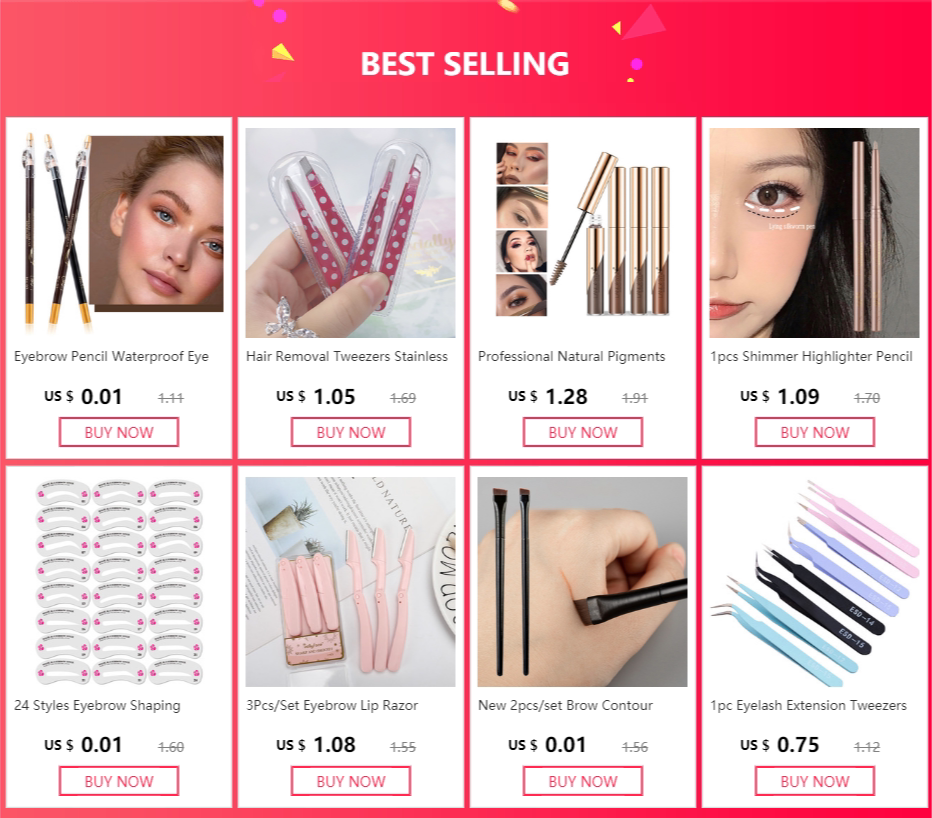
Task: Open the colorful eyelash extension tweezers image
Action: 814,581
